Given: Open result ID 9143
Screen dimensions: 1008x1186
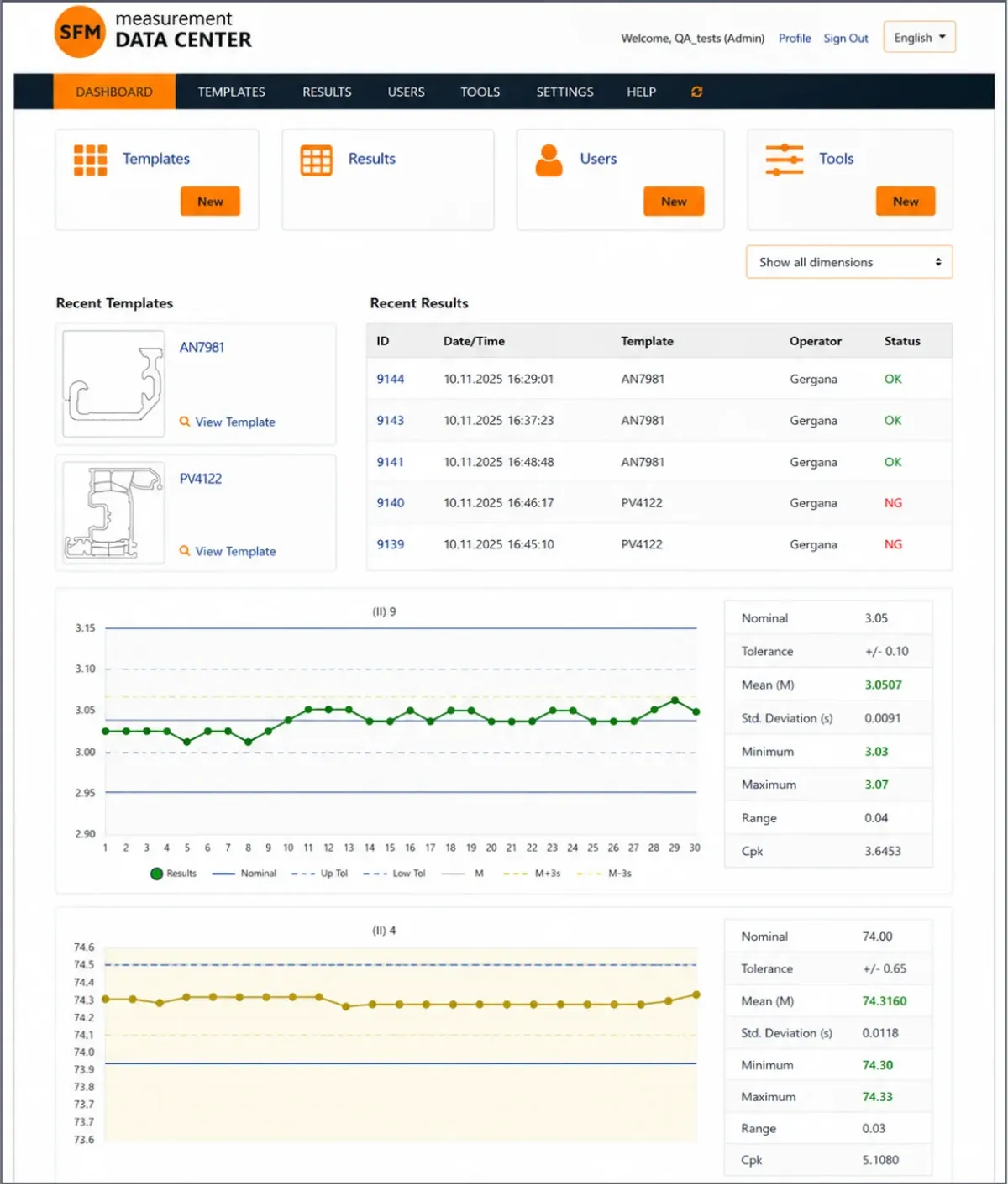Looking at the screenshot, I should [x=390, y=420].
